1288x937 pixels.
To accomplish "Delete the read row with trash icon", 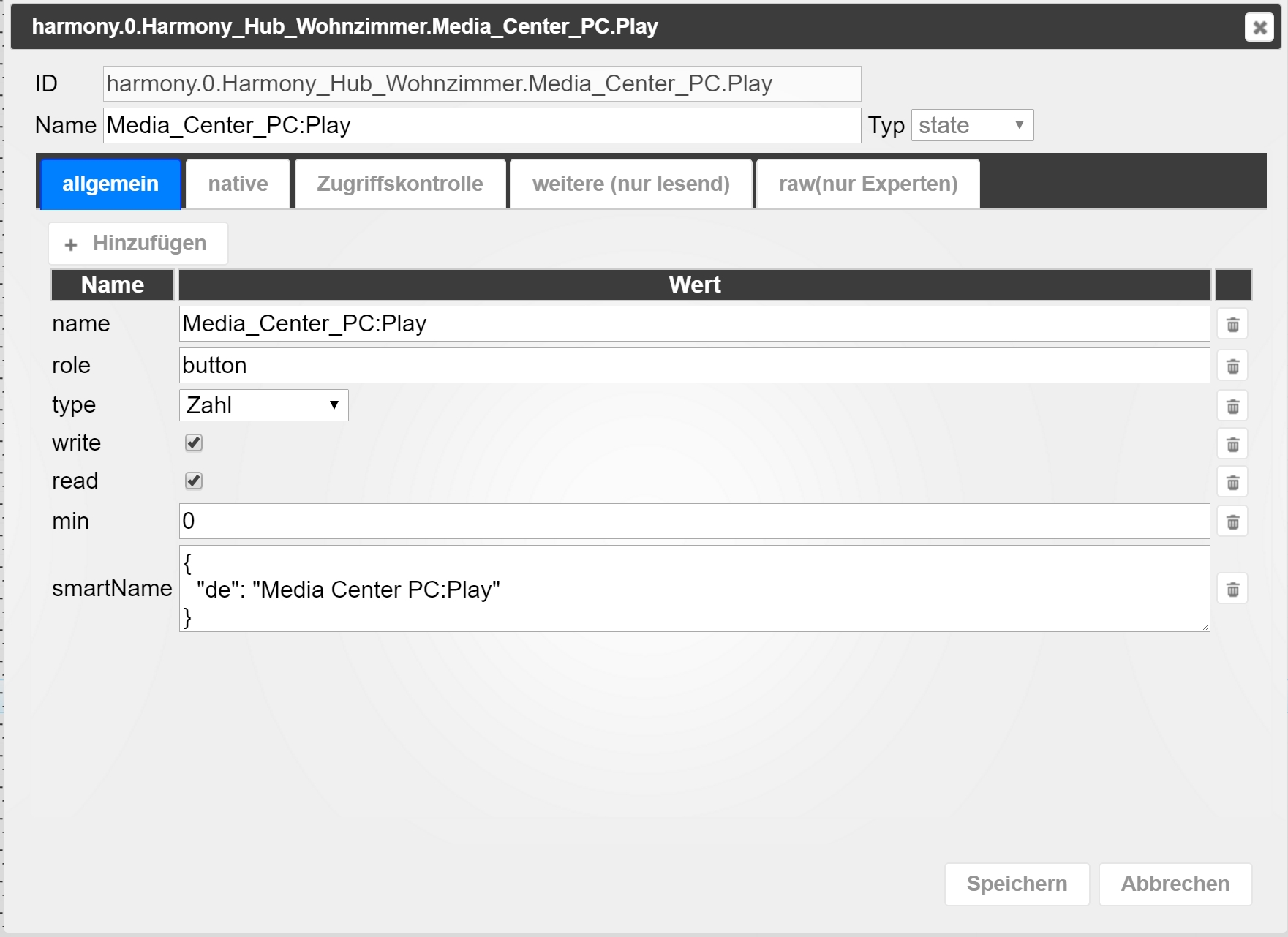I will pyautogui.click(x=1232, y=482).
